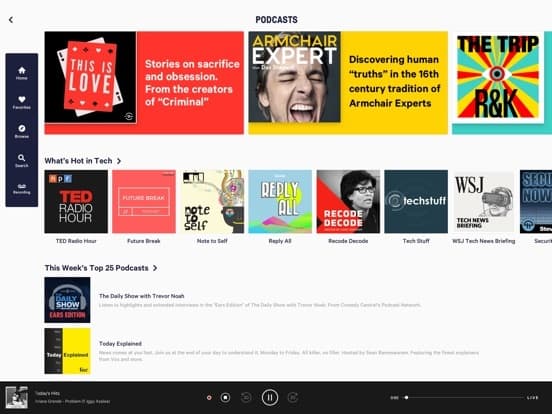The image size is (552, 414).
Task: Open the Armchair Expert banner
Action: 348,83
